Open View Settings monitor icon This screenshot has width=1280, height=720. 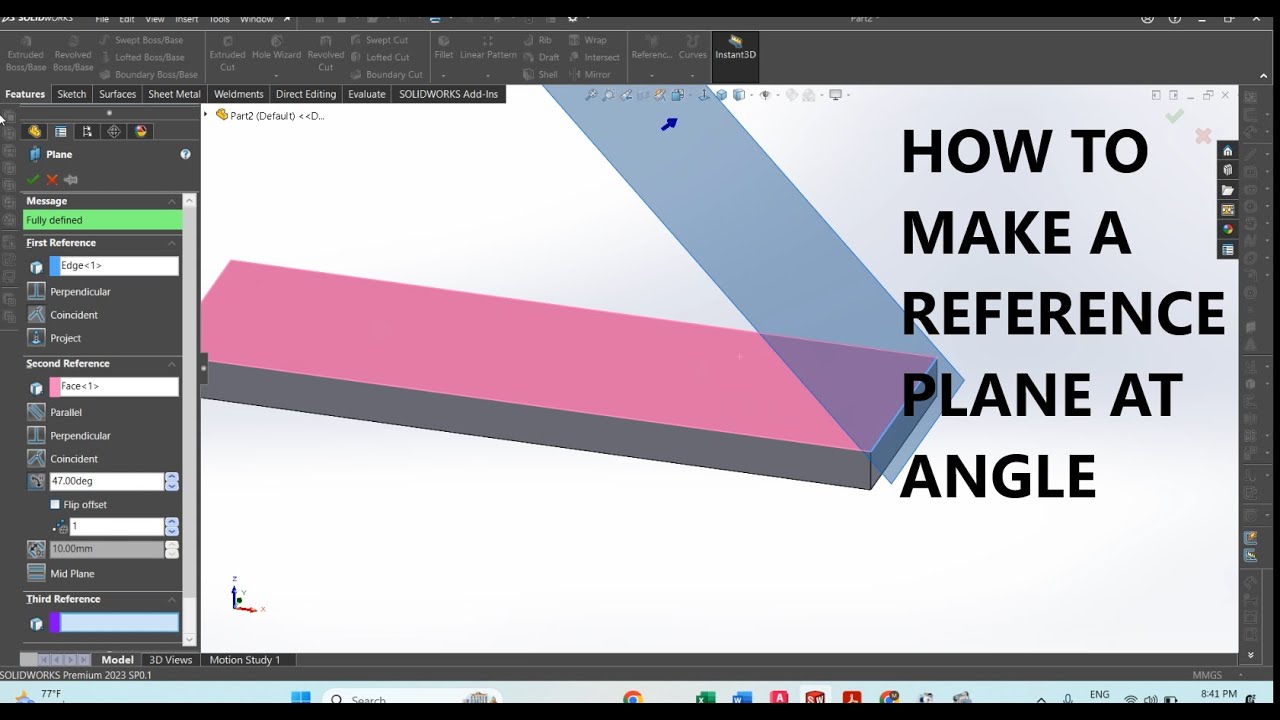point(835,95)
